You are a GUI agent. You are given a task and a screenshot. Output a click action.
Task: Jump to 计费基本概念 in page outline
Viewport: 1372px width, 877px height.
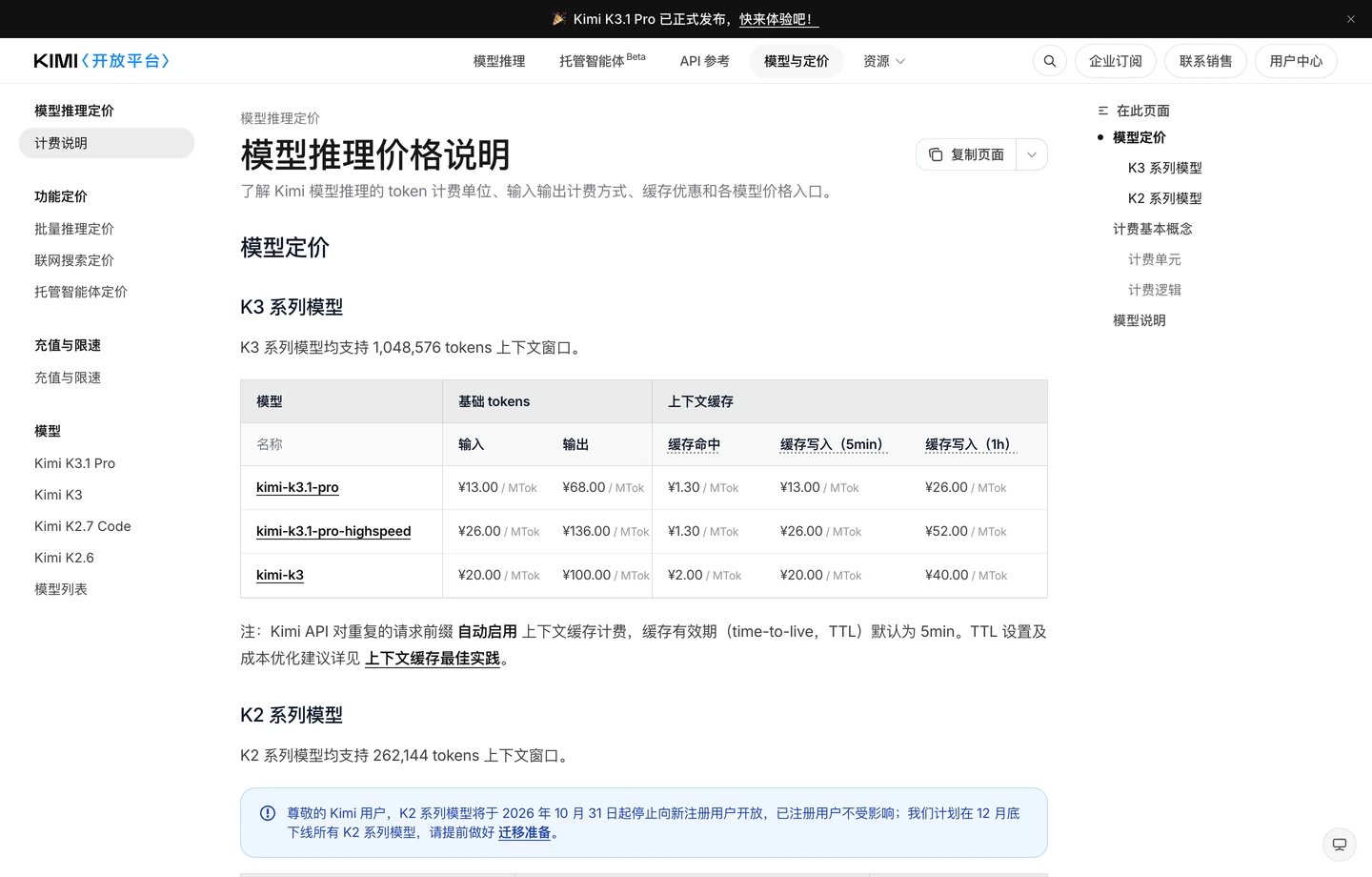coord(1153,229)
